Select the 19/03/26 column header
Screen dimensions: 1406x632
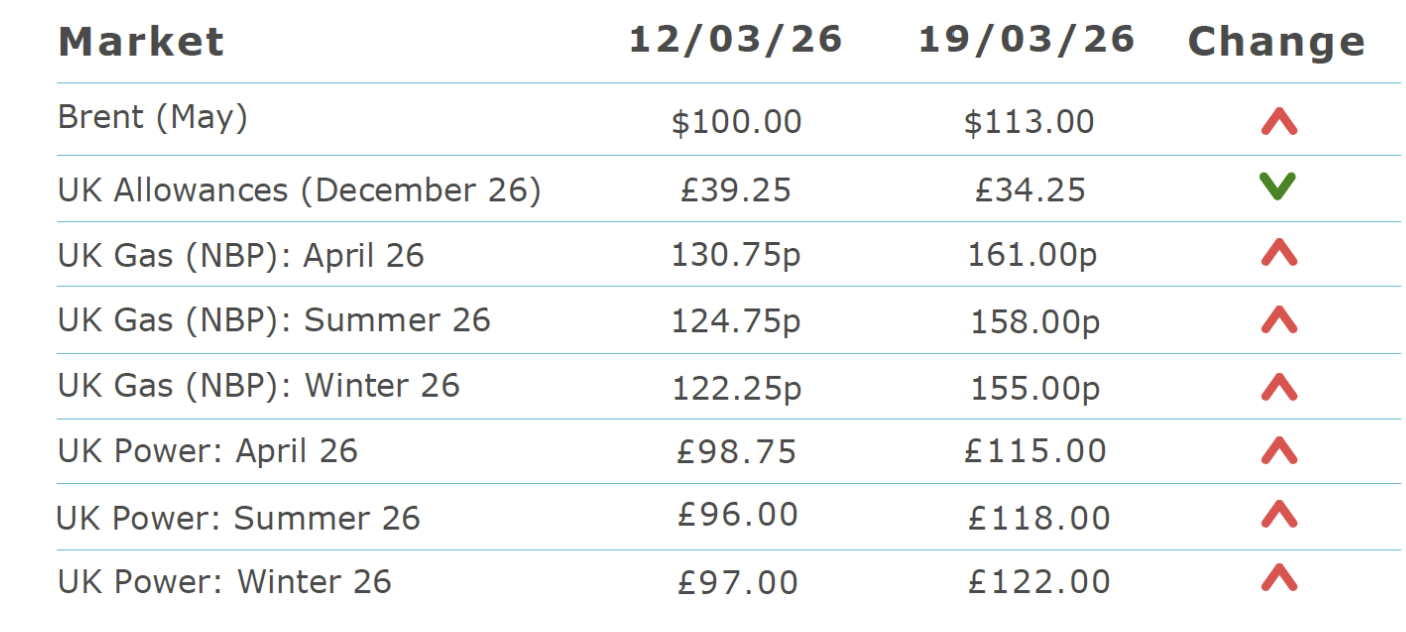pos(1026,40)
